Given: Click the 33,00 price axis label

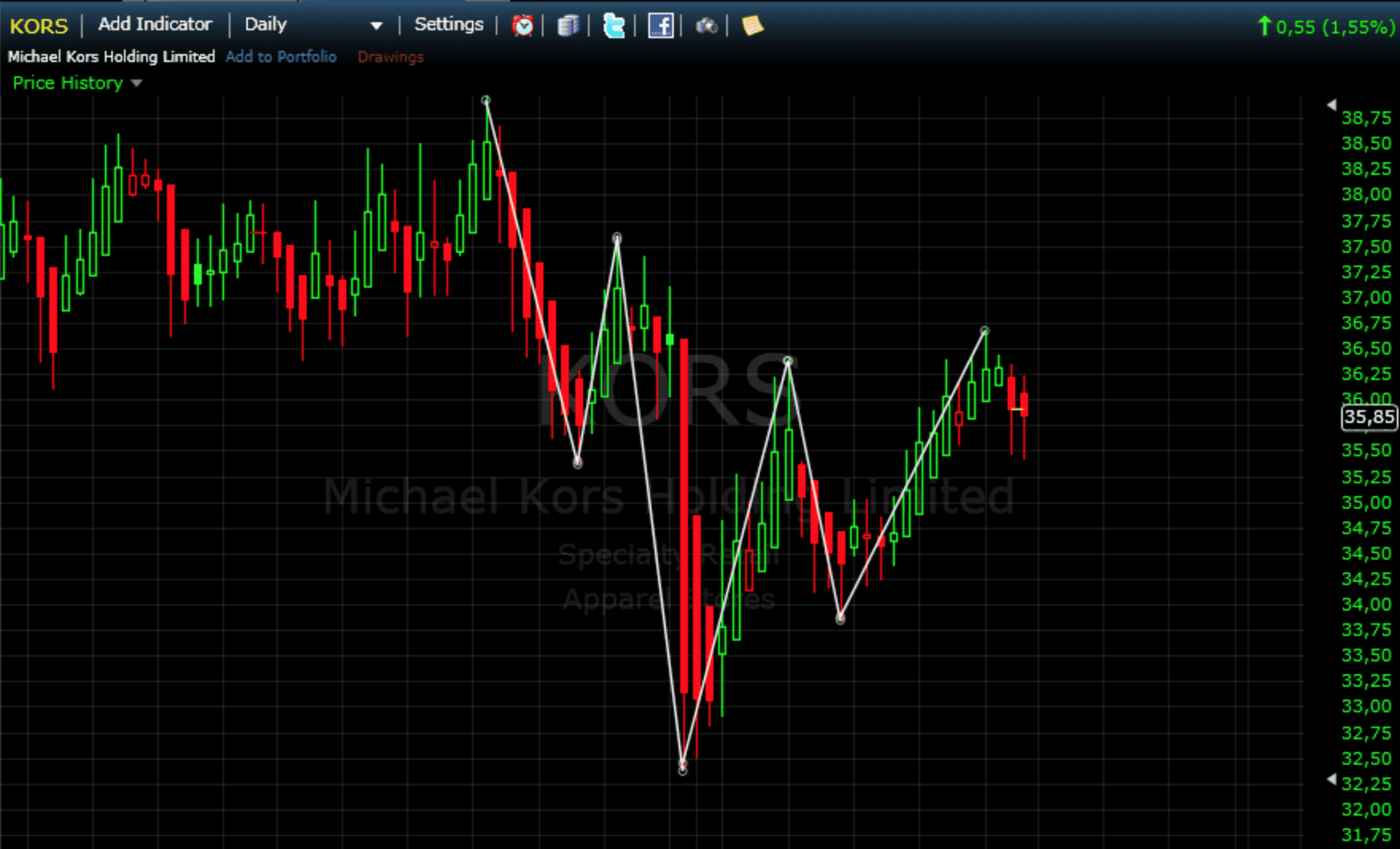Looking at the screenshot, I should [x=1367, y=706].
